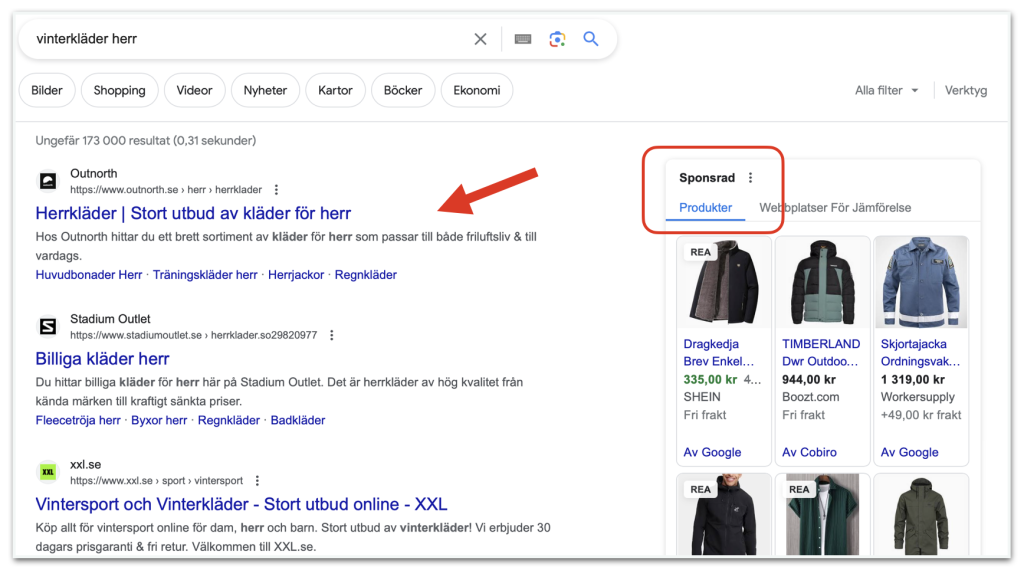Viewport: 1024px width, 577px height.
Task: Click 'Av Google' under the Workersupply product
Action: click(910, 452)
